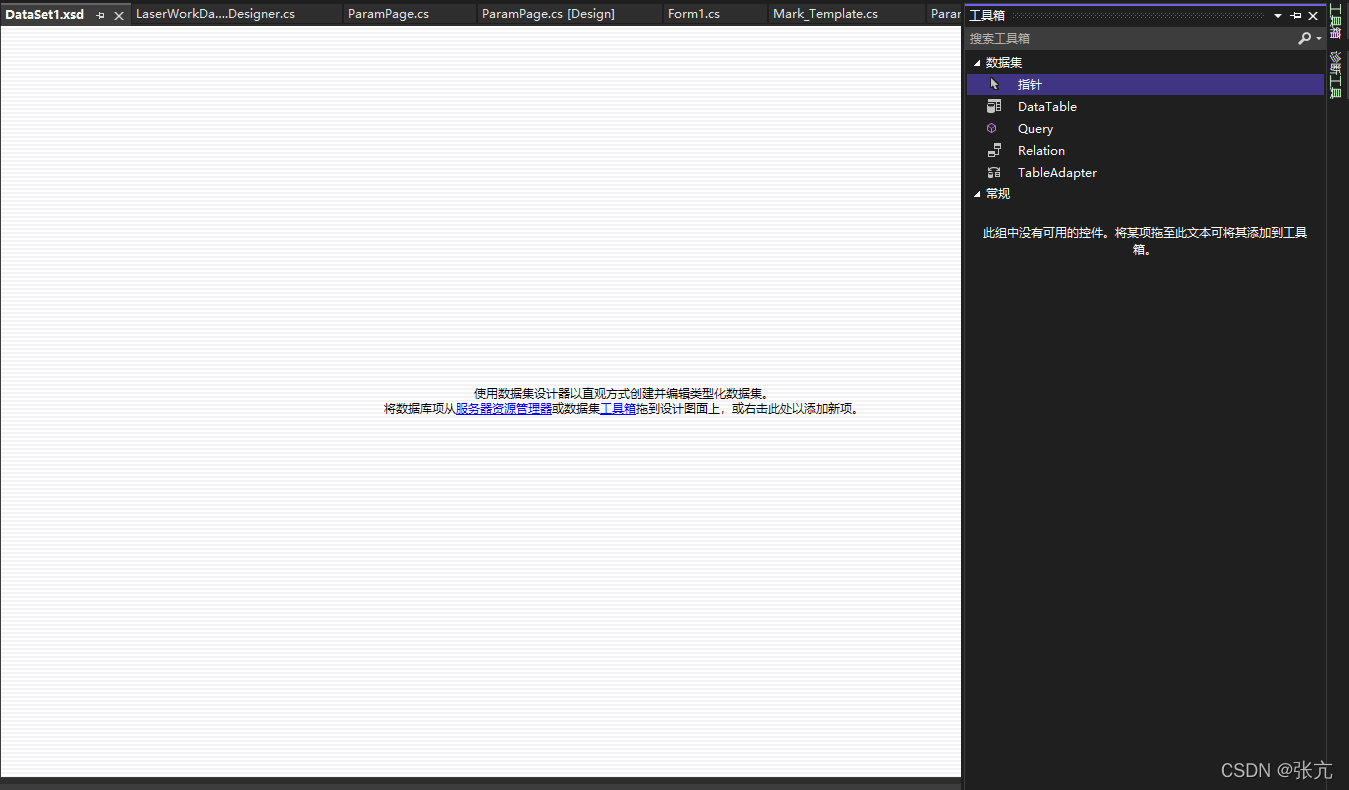Screen dimensions: 1349x790
Task: Click the 服务器资源管理器 link
Action: tap(503, 409)
